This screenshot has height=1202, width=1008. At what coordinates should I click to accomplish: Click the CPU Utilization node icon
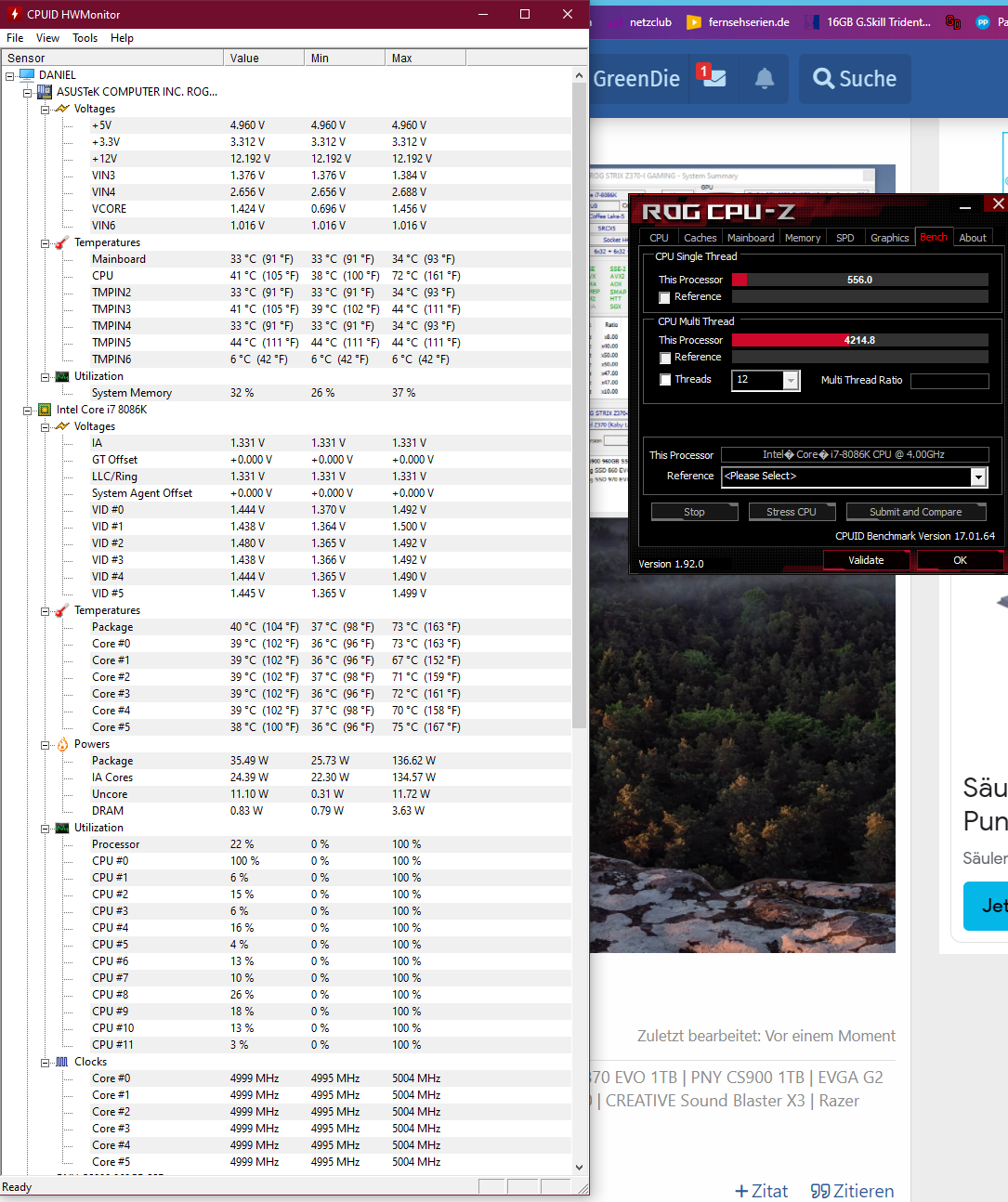coord(62,828)
